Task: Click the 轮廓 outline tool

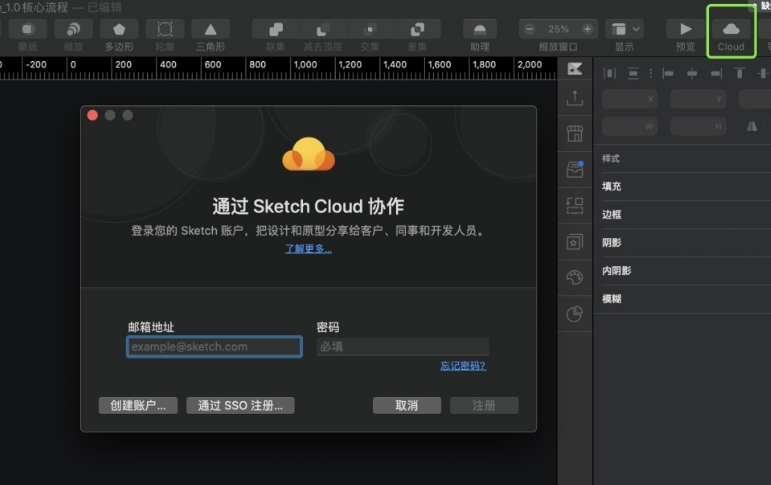Action: click(x=165, y=30)
